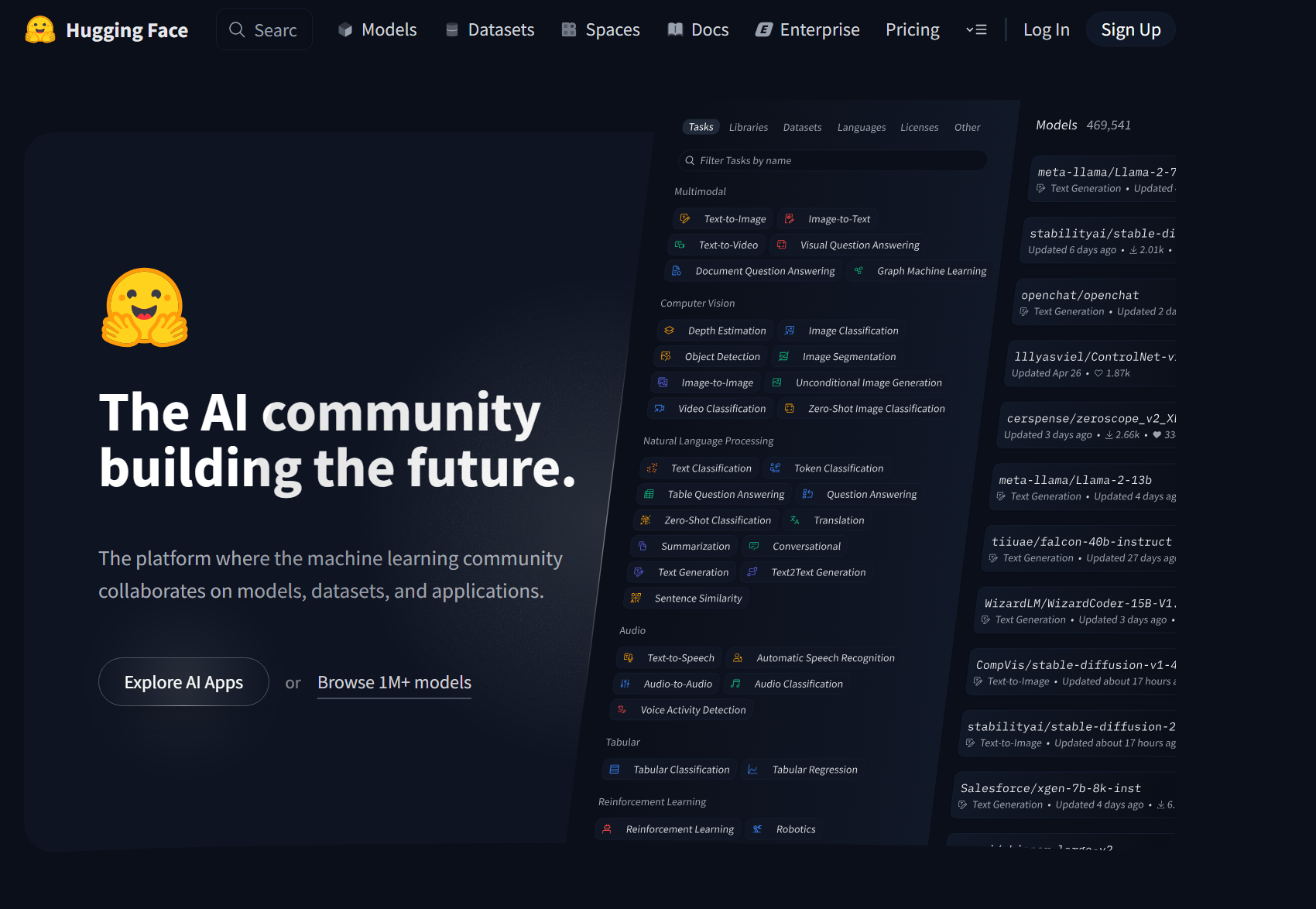The height and width of the screenshot is (909, 1316).
Task: Open the Models page from navbar
Action: tap(377, 29)
